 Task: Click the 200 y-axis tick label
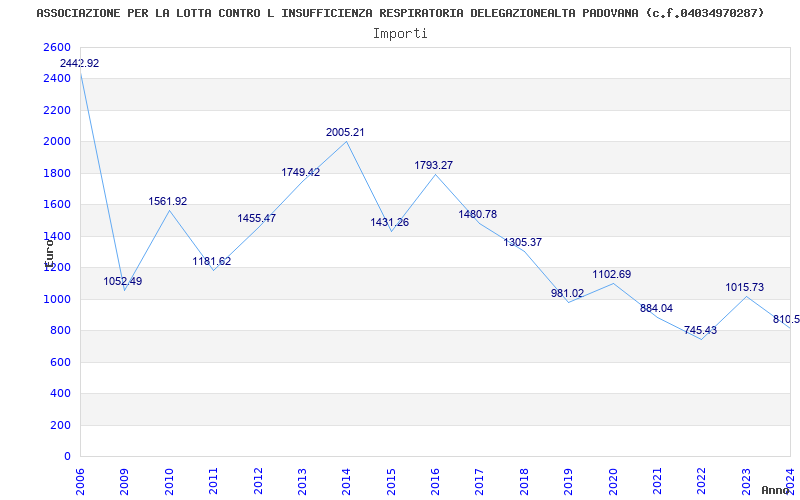pos(61,425)
